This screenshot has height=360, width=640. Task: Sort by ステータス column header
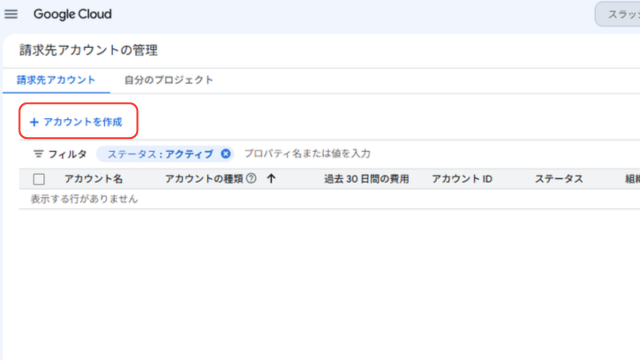coord(559,179)
